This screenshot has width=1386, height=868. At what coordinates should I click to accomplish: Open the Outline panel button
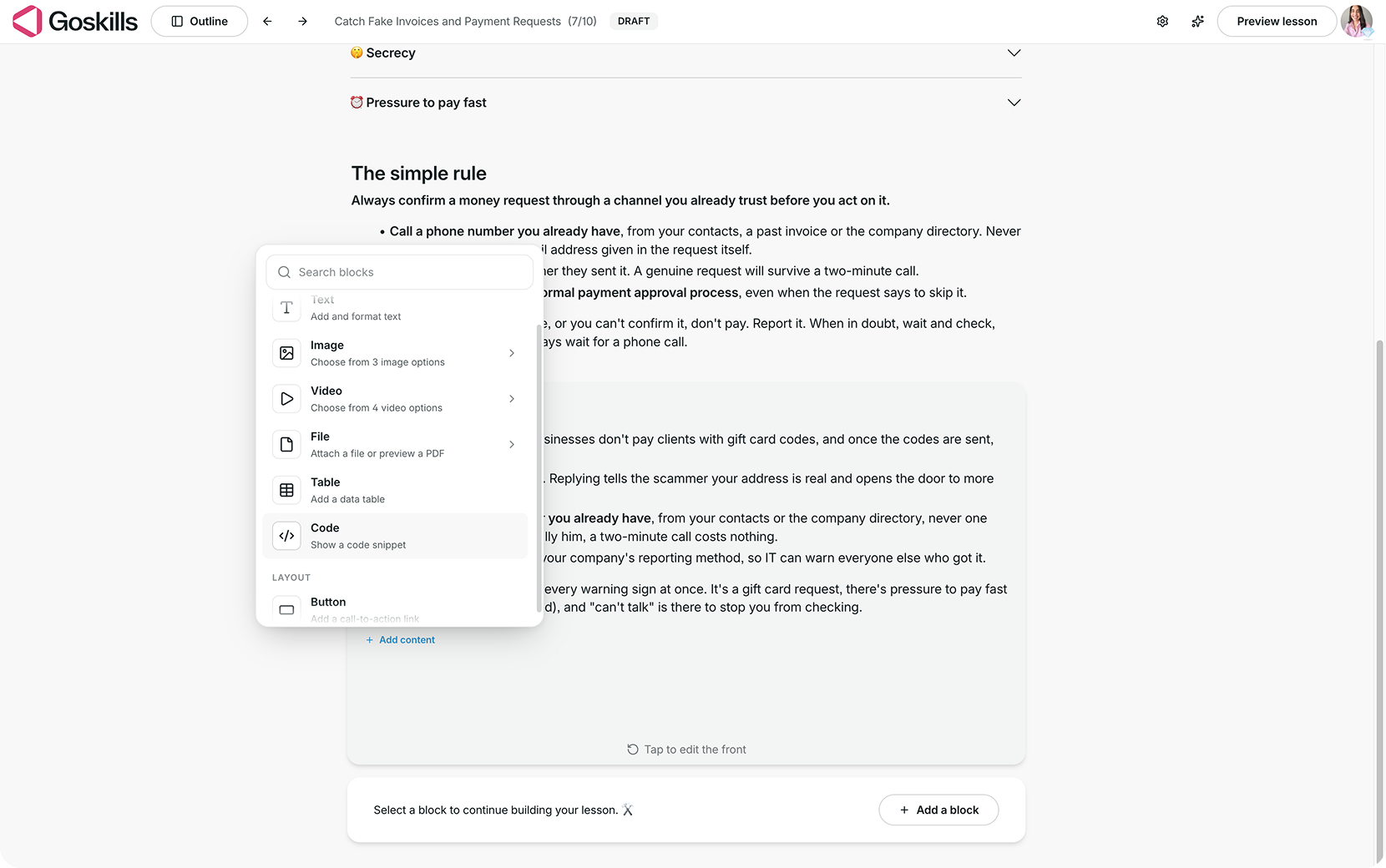point(200,22)
